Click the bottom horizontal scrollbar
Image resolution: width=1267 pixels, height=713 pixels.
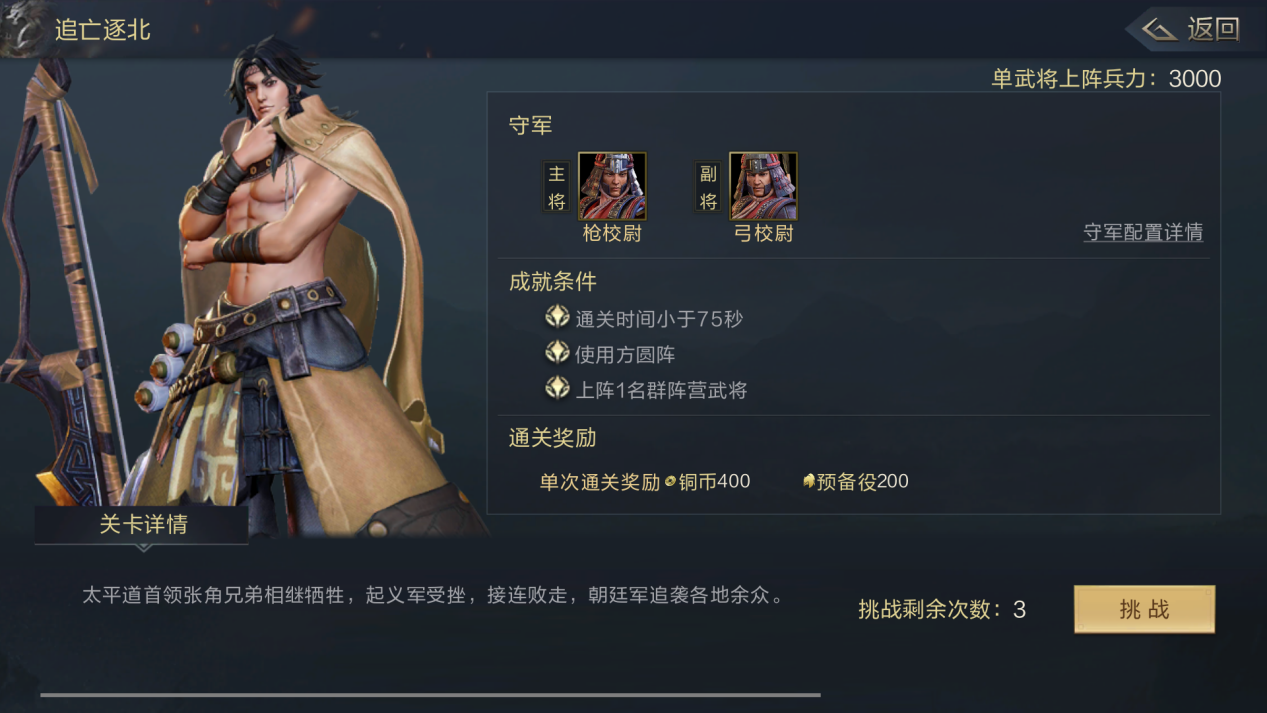(430, 694)
